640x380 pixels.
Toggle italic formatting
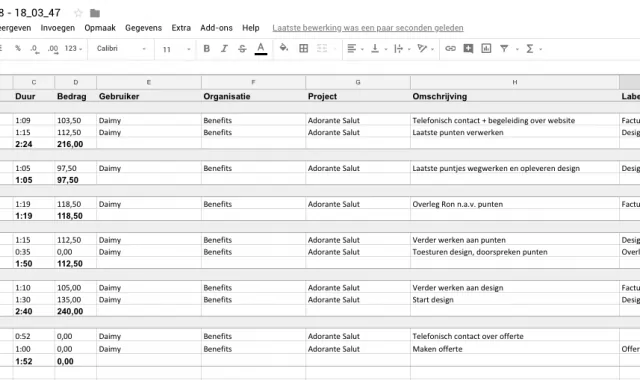(224, 49)
